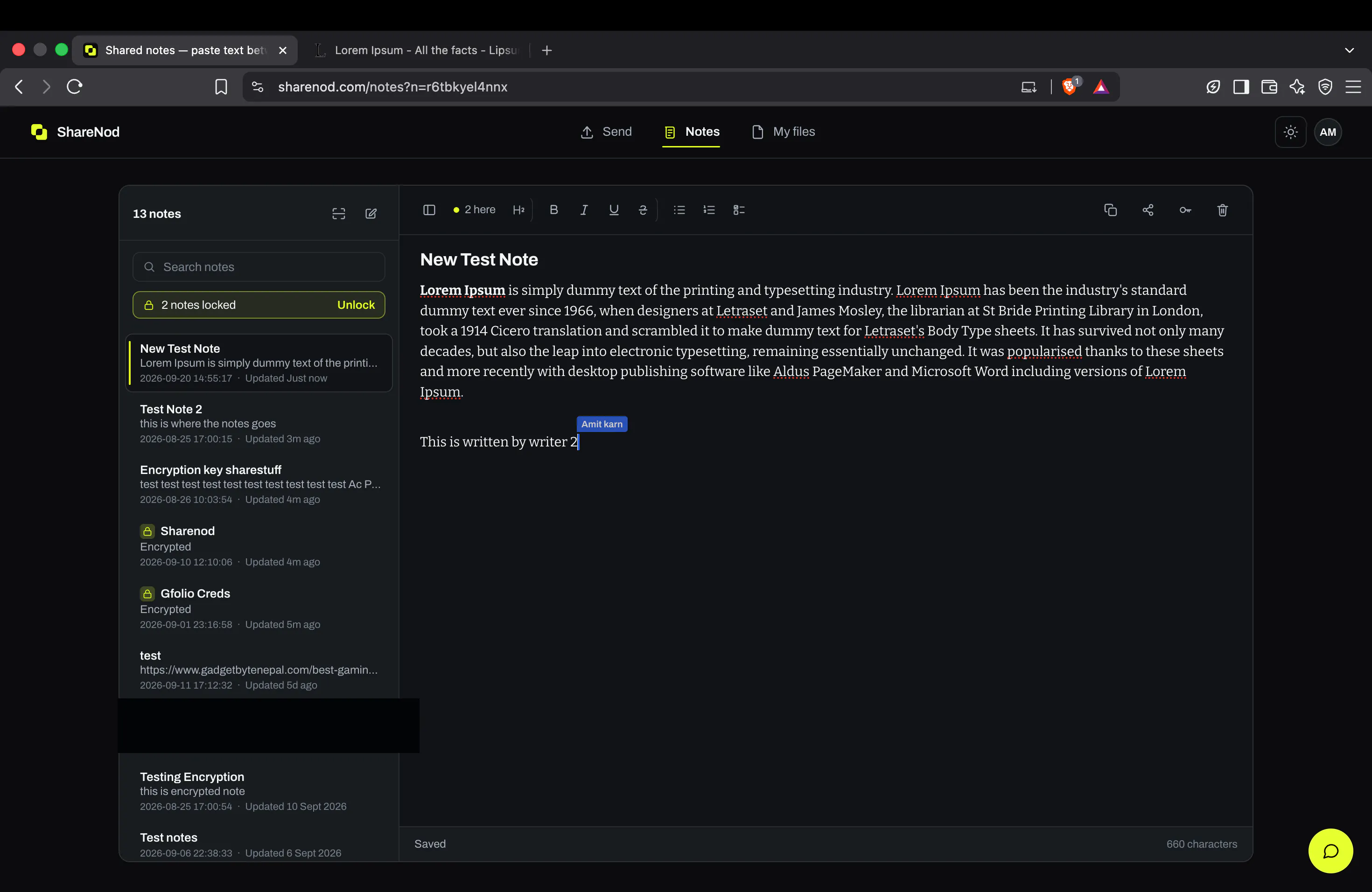Close the Shared notes browser tab
Screen dimensions: 1372x892
click(x=282, y=50)
